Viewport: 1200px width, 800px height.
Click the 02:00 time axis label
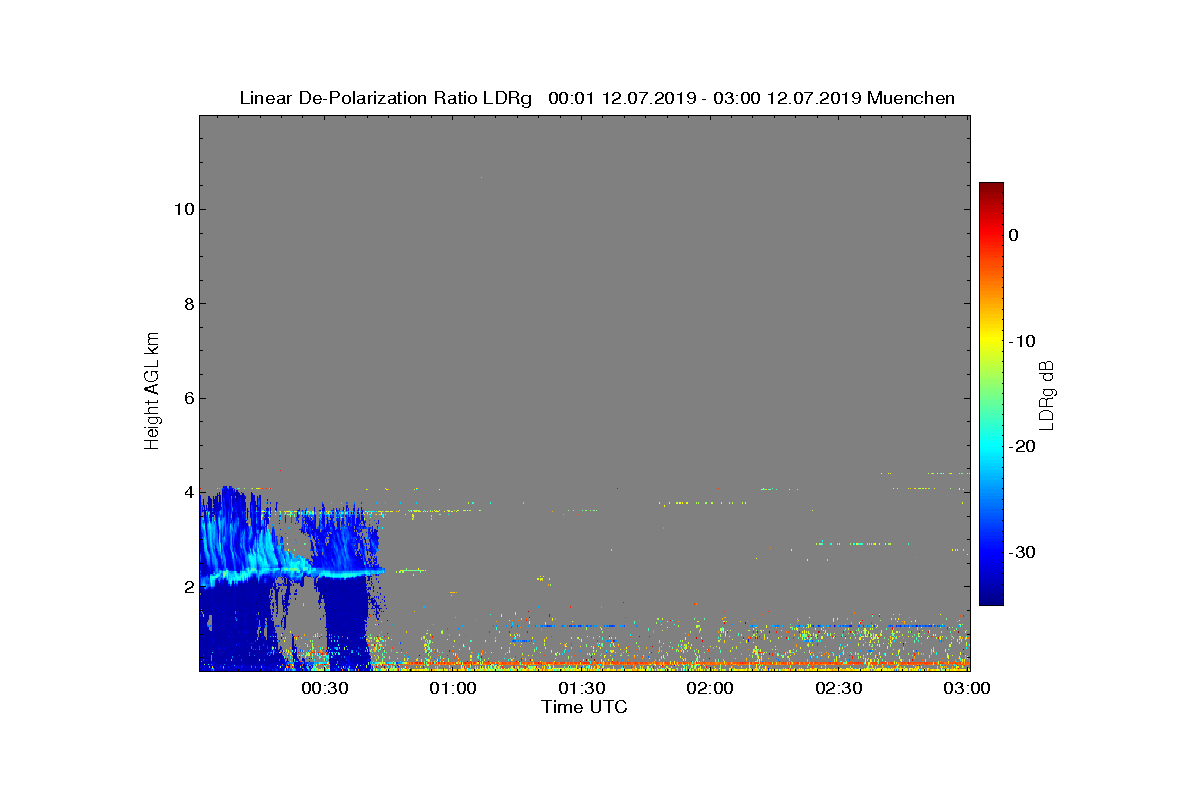[x=710, y=689]
